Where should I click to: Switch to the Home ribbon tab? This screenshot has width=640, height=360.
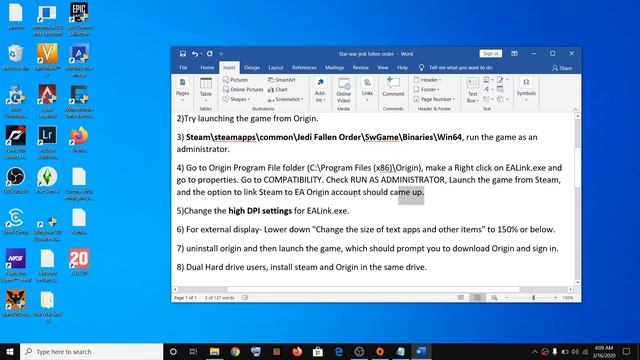207,68
